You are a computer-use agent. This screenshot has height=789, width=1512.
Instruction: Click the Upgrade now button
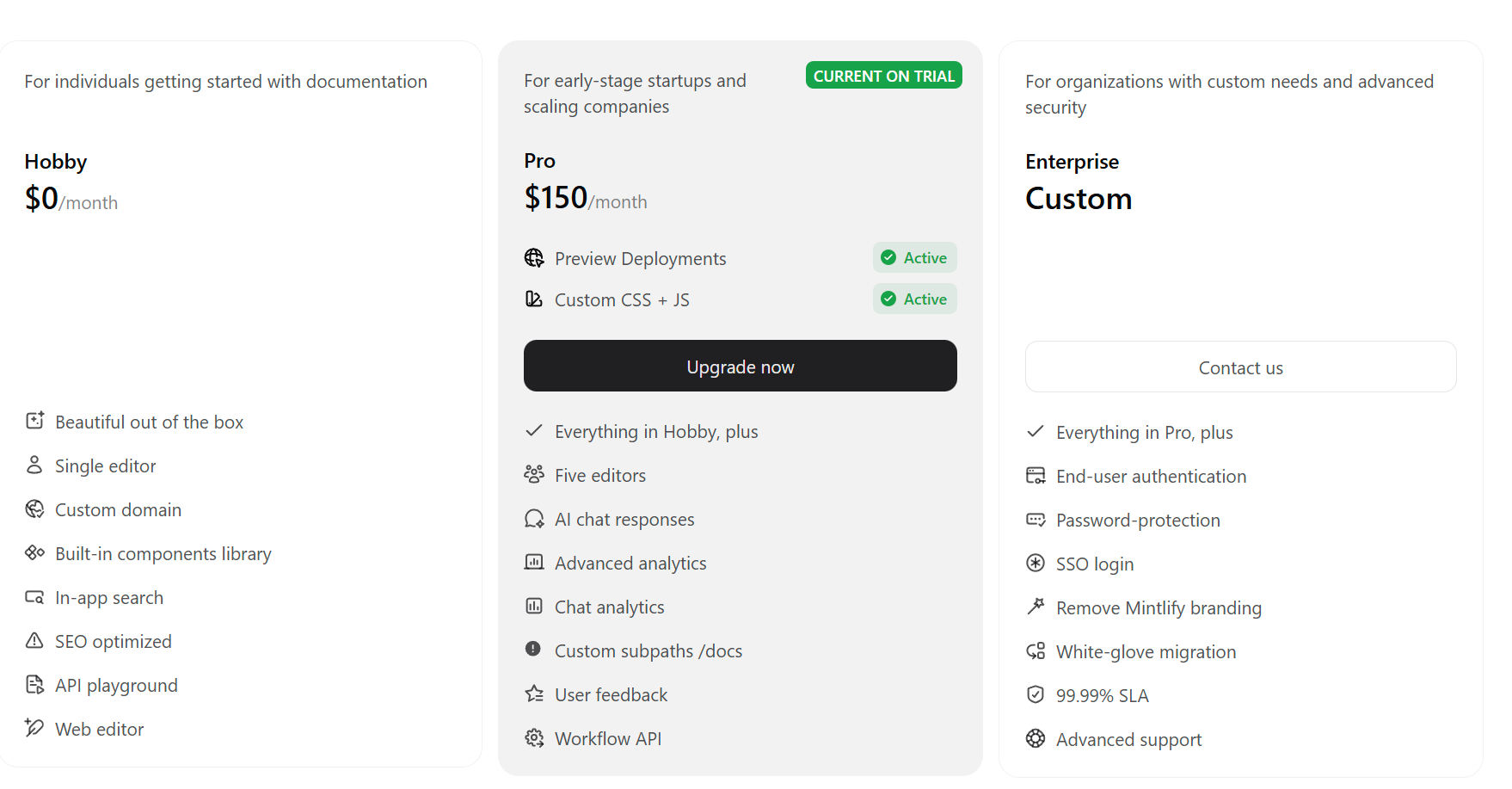click(x=740, y=367)
